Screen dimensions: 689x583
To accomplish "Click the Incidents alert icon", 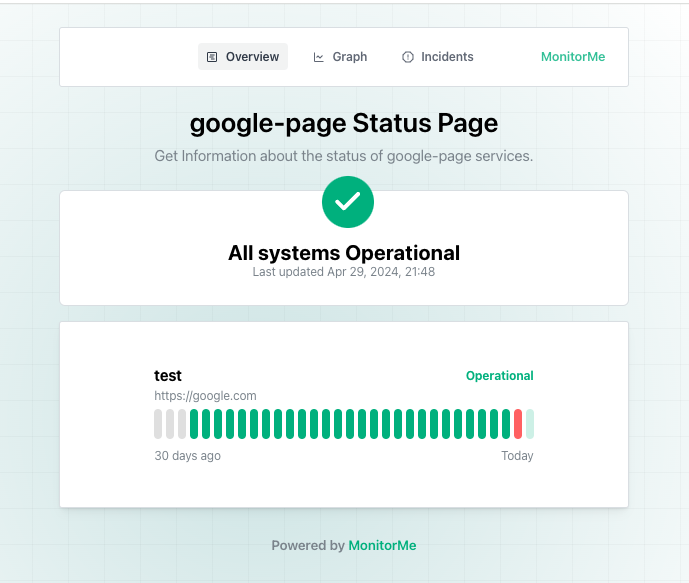I will [408, 57].
